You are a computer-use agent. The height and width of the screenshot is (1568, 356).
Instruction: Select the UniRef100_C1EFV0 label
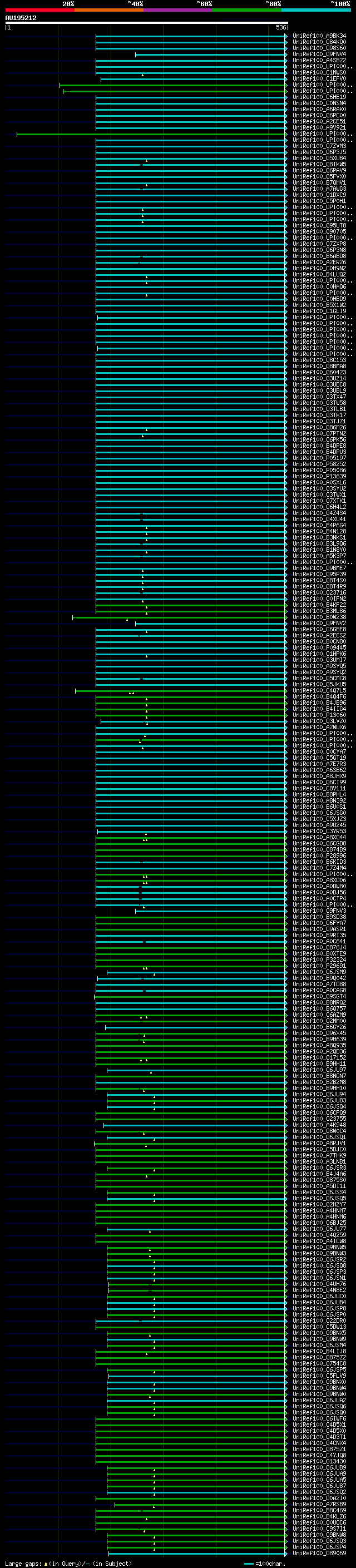coord(319,78)
